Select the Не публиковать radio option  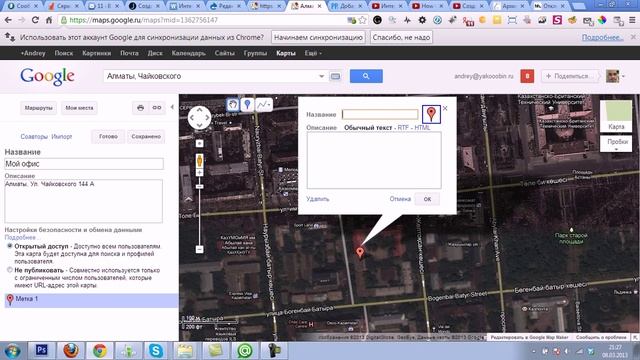pyautogui.click(x=10, y=270)
